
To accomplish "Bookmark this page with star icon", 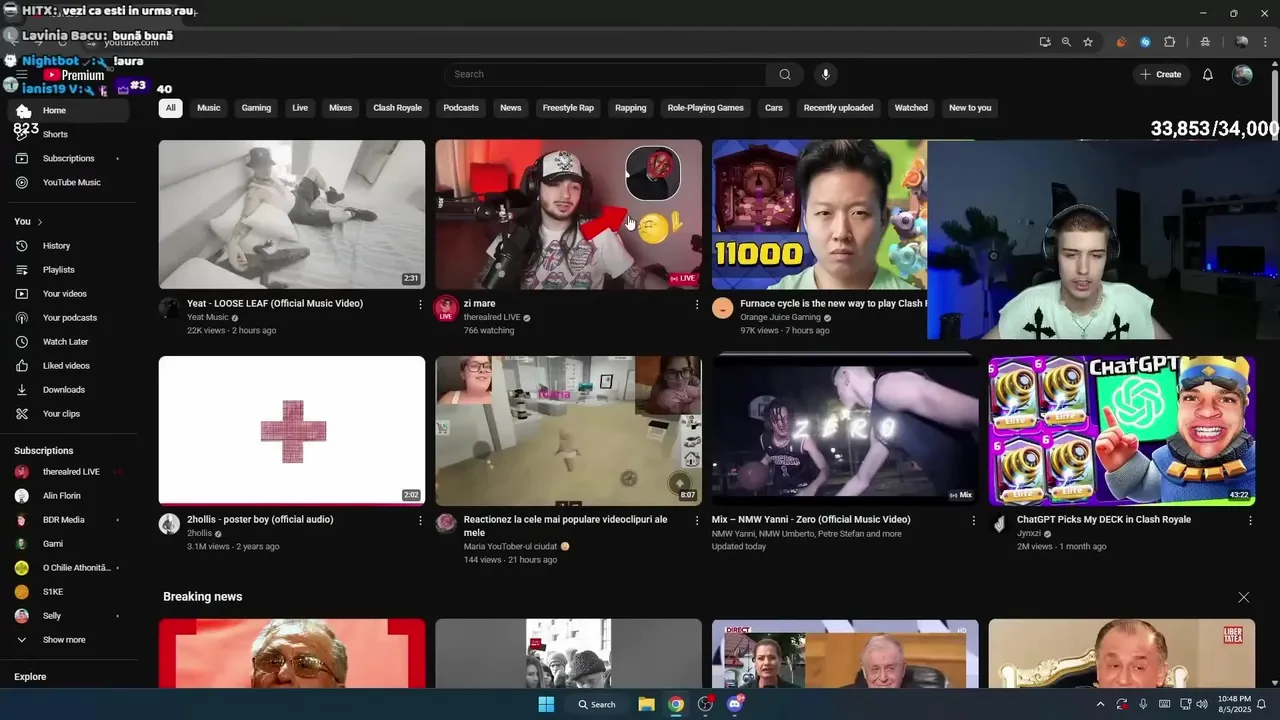I will (x=1088, y=42).
